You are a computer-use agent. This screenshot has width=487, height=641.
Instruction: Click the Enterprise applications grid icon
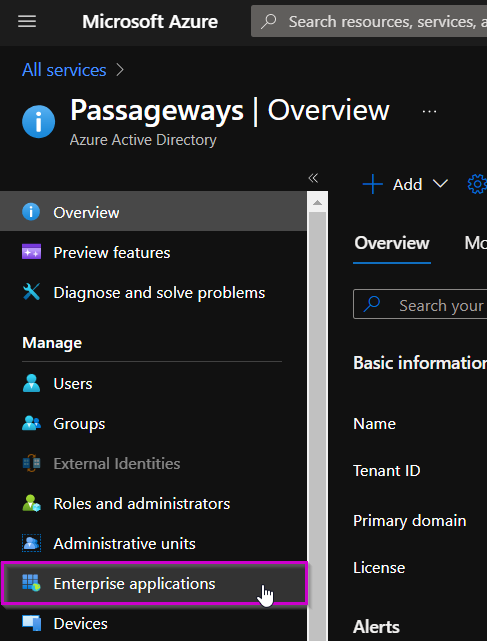[31, 583]
